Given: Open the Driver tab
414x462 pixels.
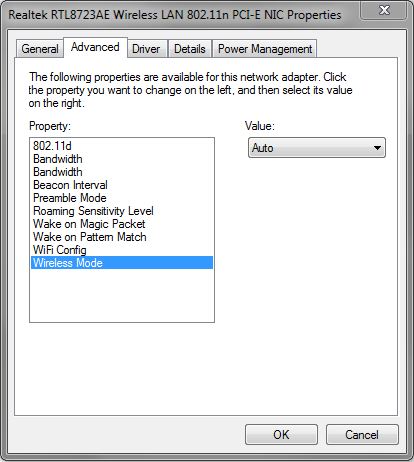Looking at the screenshot, I should [x=146, y=49].
